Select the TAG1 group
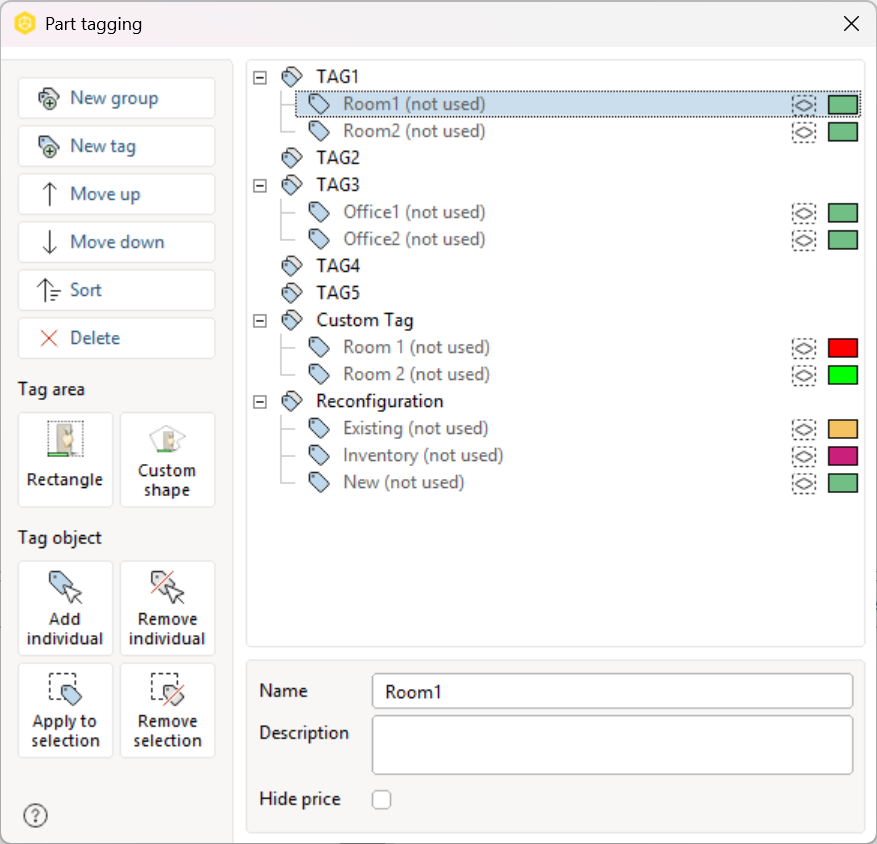This screenshot has width=877, height=844. click(x=337, y=77)
